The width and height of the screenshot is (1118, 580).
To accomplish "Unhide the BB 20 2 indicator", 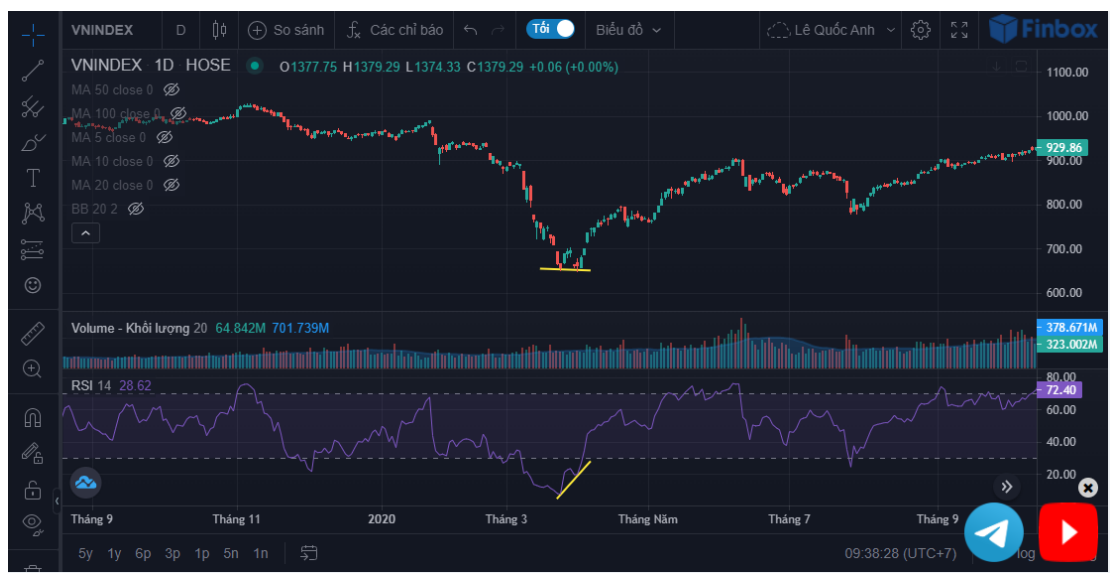I will [136, 208].
